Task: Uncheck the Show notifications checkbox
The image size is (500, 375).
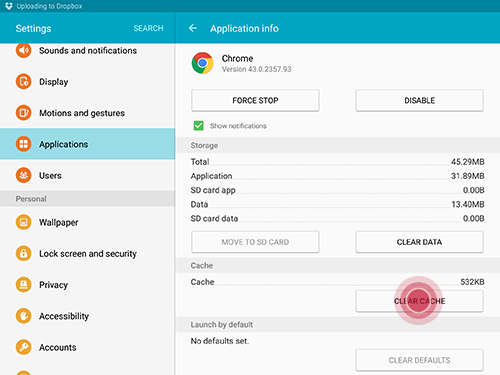Action: click(198, 126)
